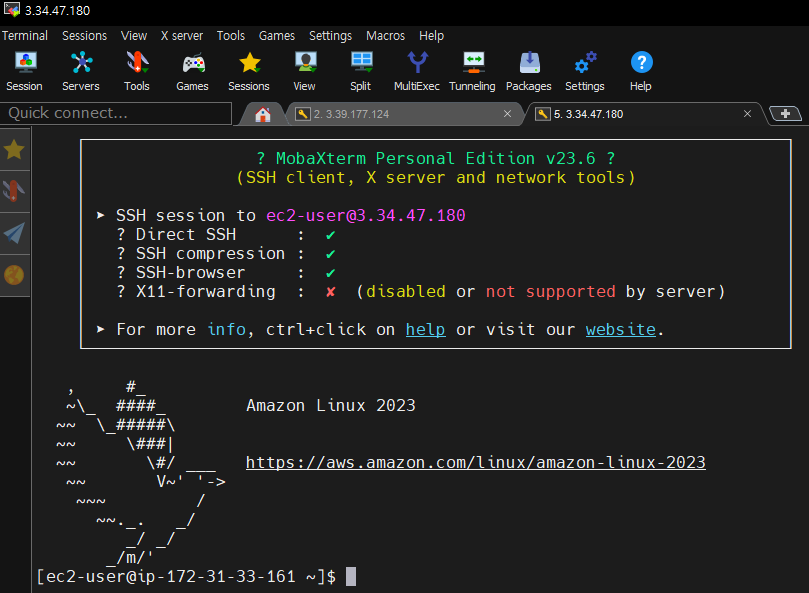Viewport: 809px width, 593px height.
Task: Add a new tab with plus button
Action: [785, 114]
